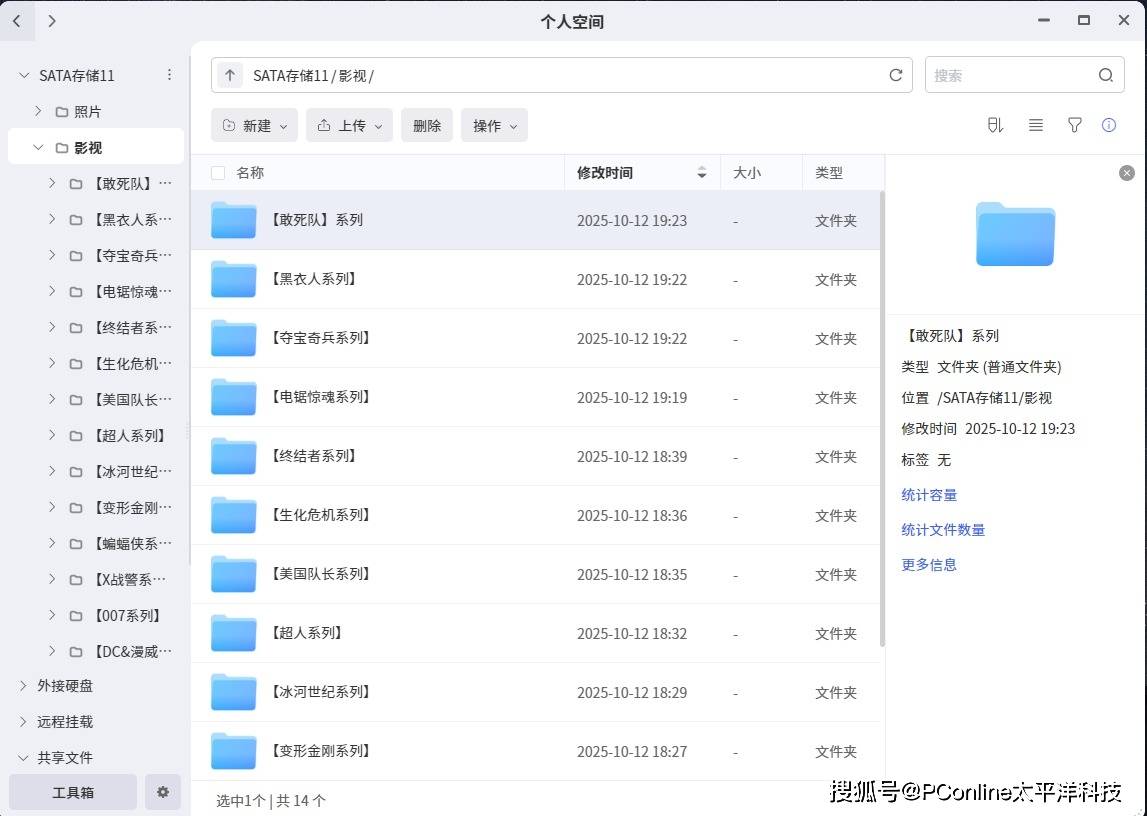Open the settings gear beside 工具箱
Screen dimensions: 1147x816
click(163, 792)
